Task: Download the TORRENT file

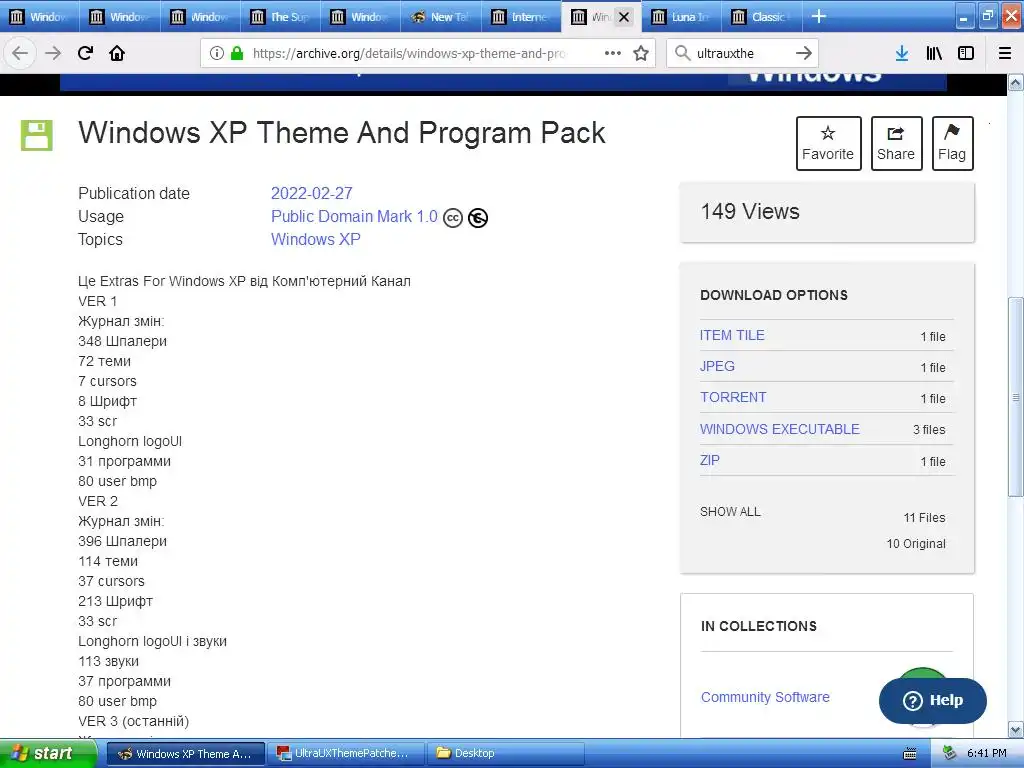Action: click(733, 397)
